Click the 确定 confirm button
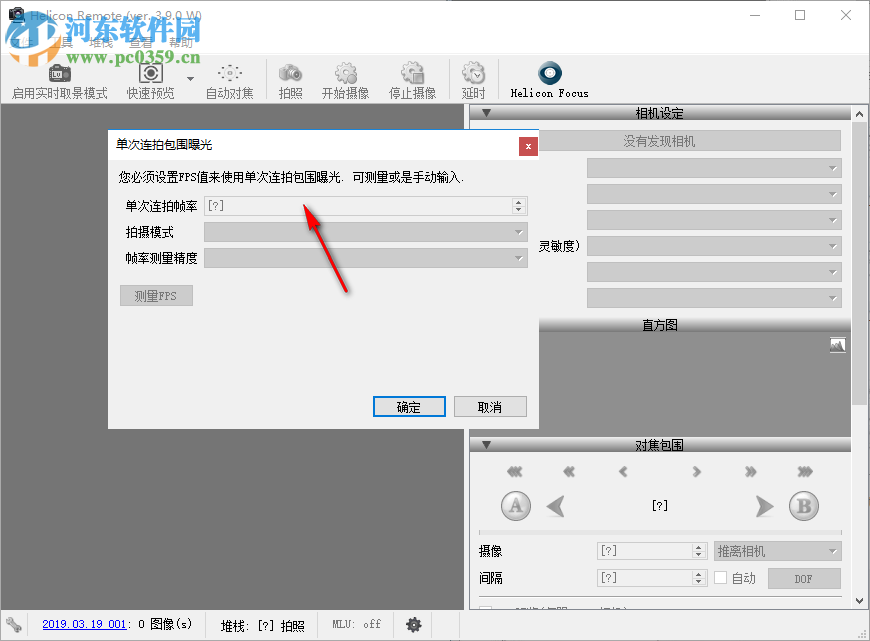Screen dimensions: 870x641 409,406
